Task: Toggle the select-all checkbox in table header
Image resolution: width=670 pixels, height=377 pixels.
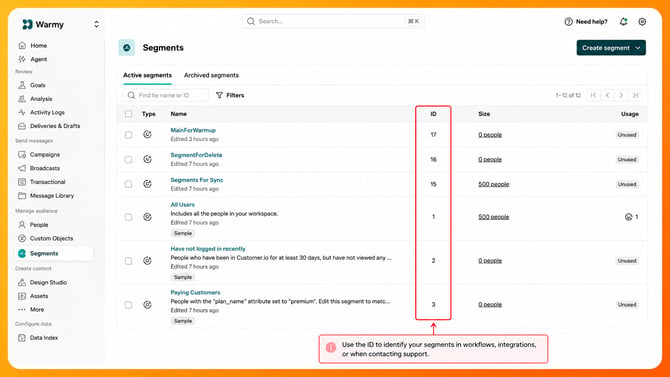Action: click(x=128, y=114)
